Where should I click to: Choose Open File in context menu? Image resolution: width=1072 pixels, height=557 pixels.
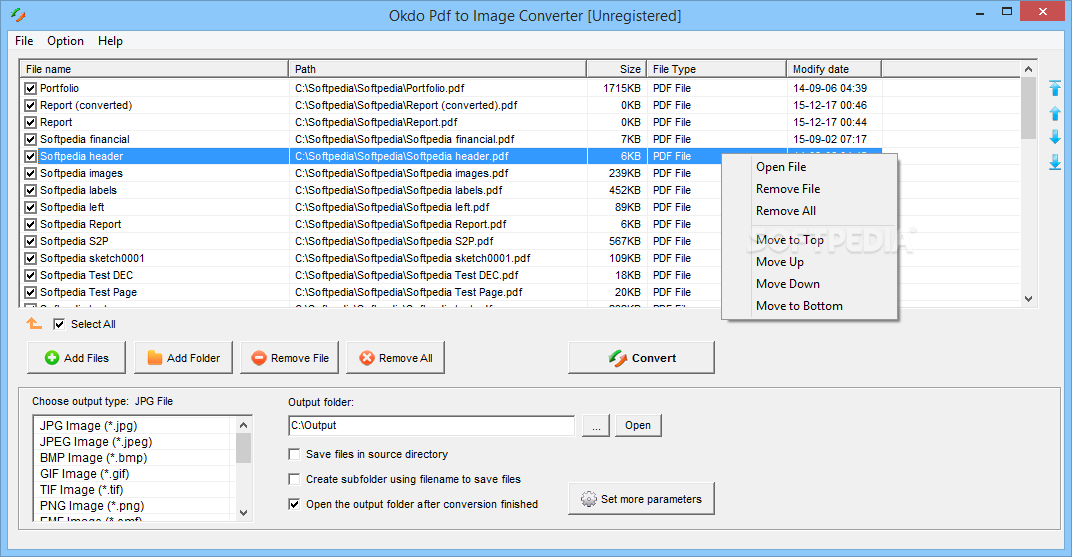(809, 167)
